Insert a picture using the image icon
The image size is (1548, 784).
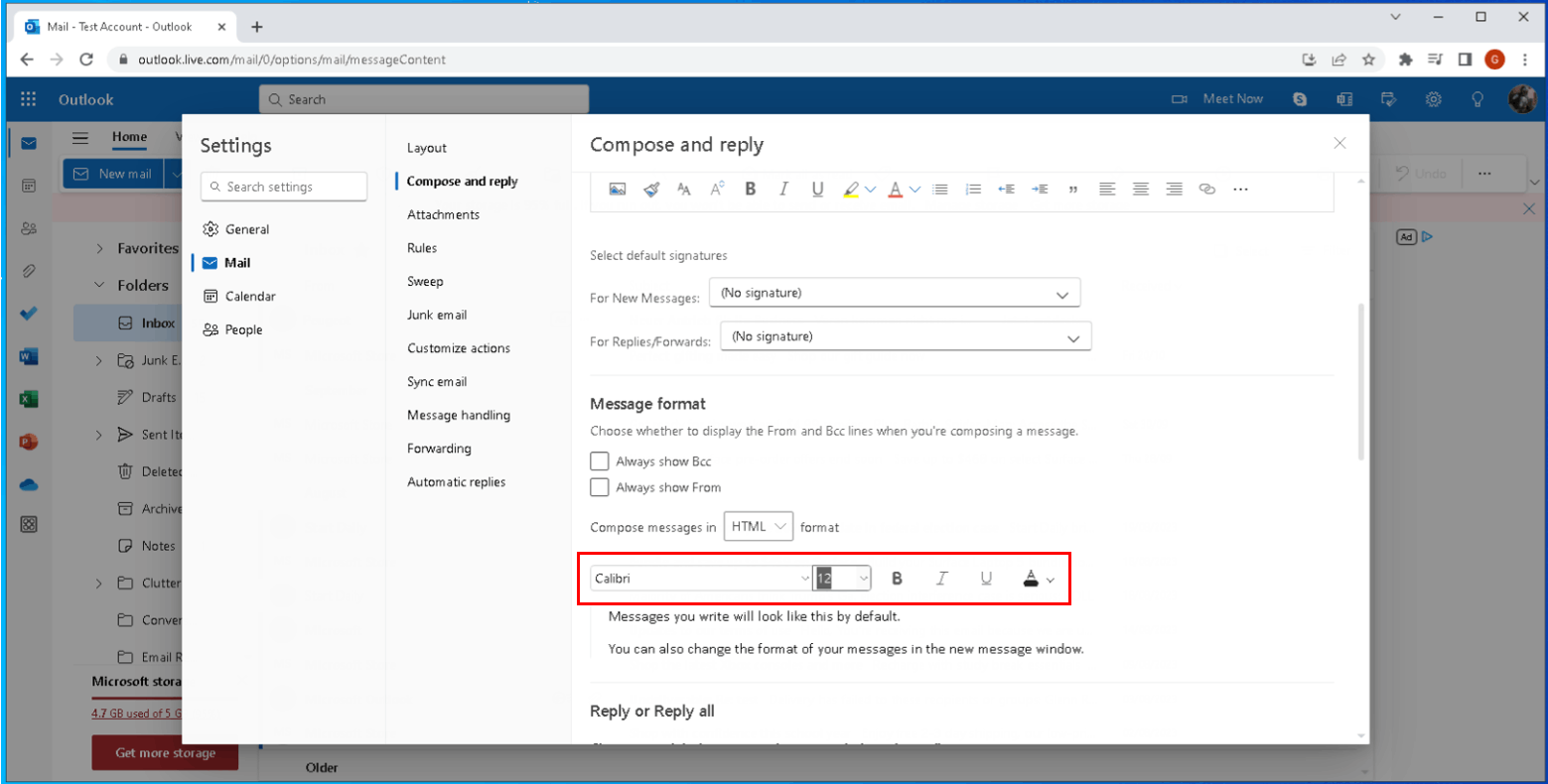coord(618,189)
